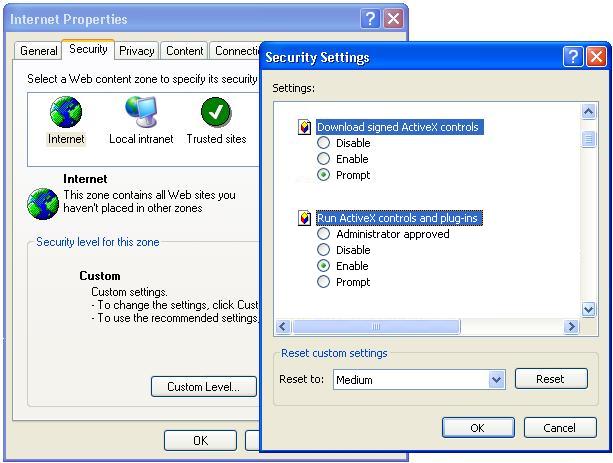Close the Internet Properties window
The width and height of the screenshot is (613, 463).
[393, 18]
